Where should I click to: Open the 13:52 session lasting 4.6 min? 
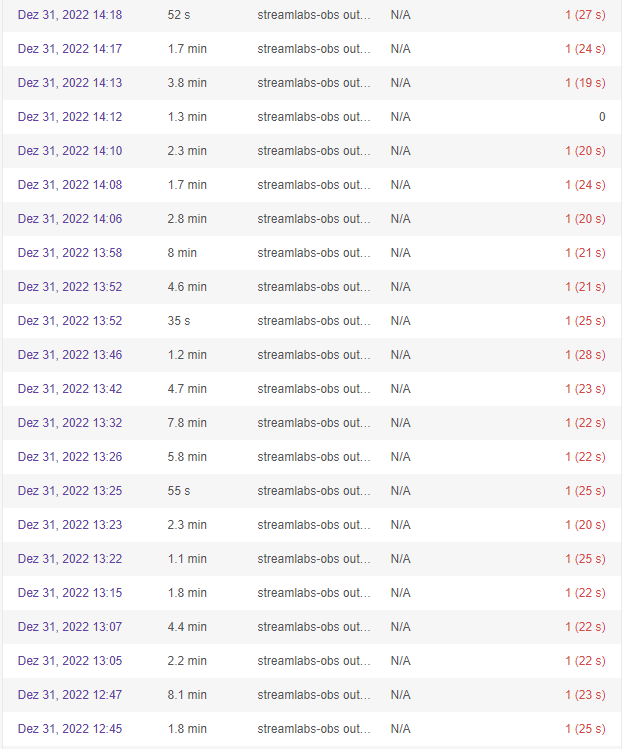(x=70, y=287)
